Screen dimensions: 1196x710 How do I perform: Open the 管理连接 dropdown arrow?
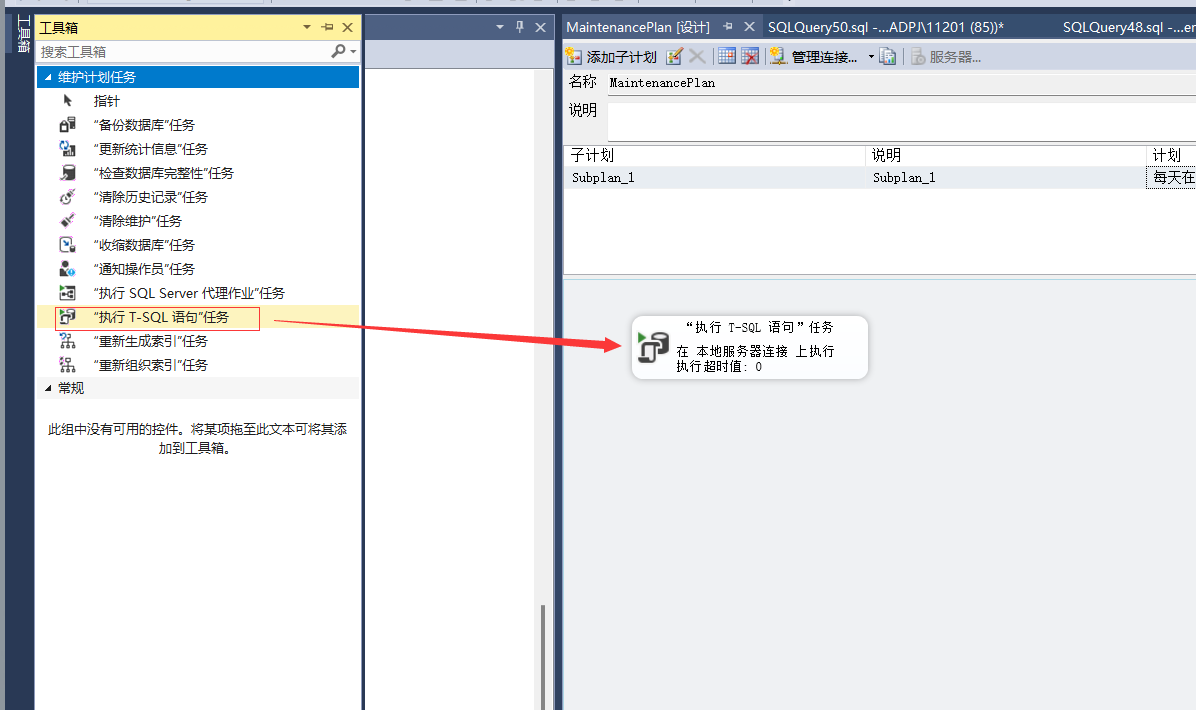coord(871,56)
